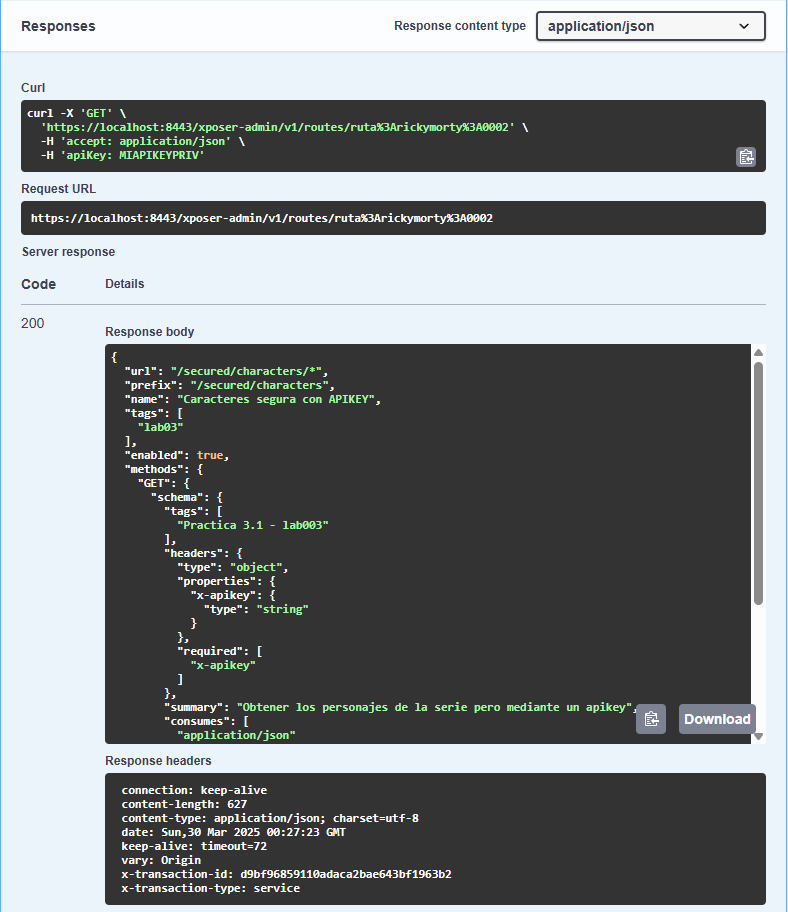Click the clipboard icon inside the response body panel

(x=651, y=719)
